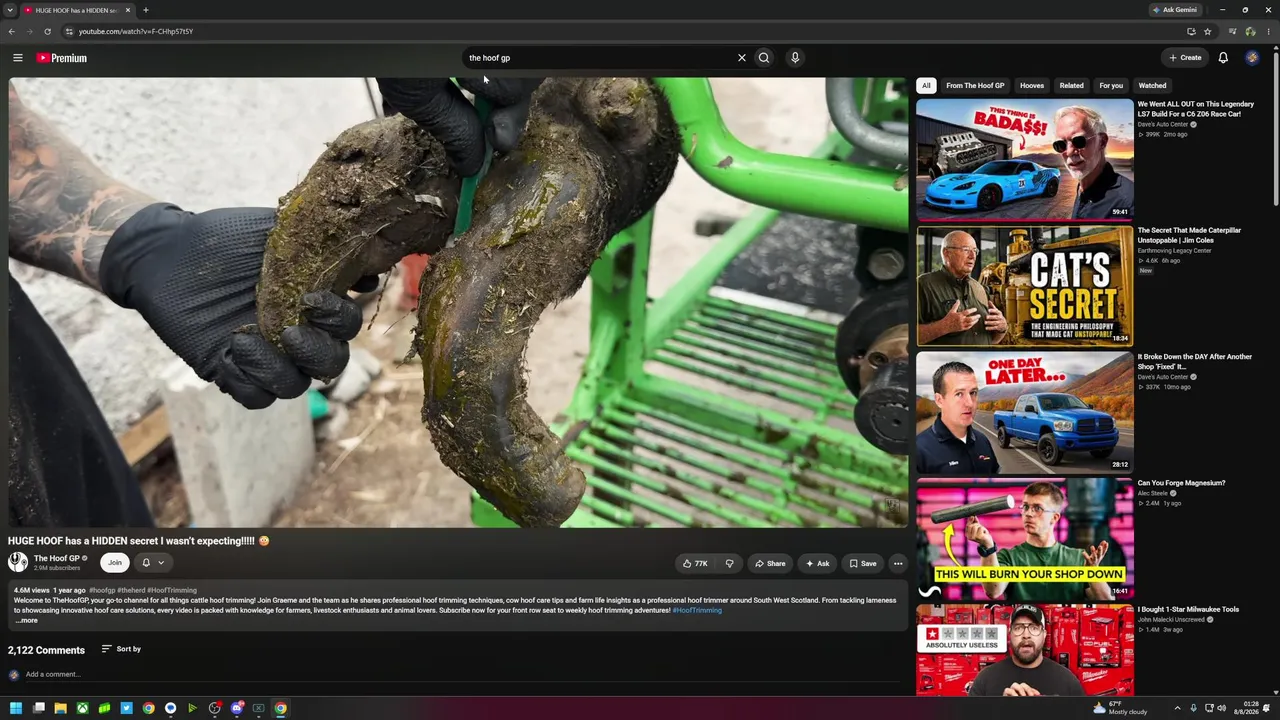This screenshot has width=1280, height=720.
Task: Open the Create menu
Action: point(1185,58)
